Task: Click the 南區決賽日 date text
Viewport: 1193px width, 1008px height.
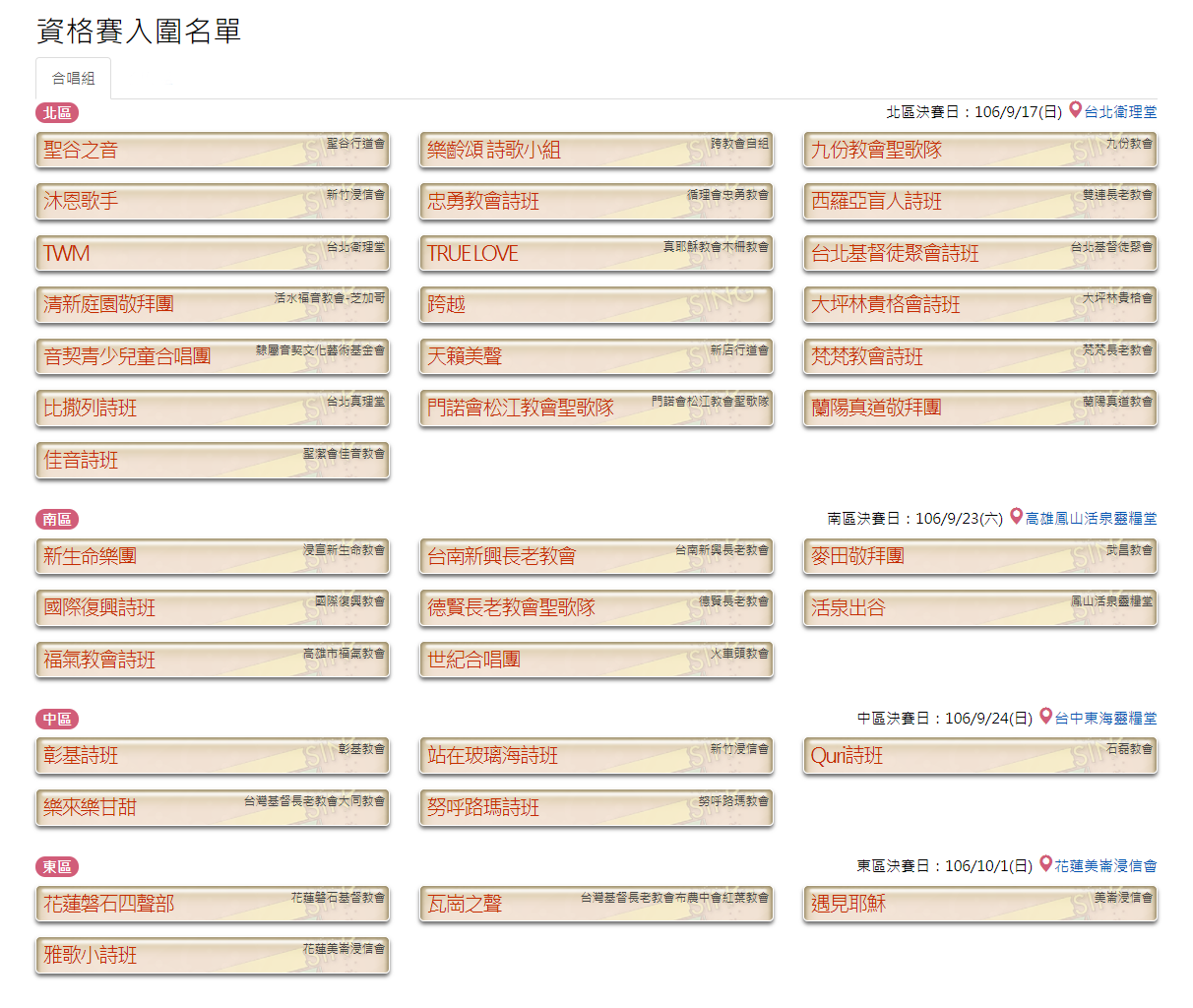Action: pyautogui.click(x=915, y=519)
